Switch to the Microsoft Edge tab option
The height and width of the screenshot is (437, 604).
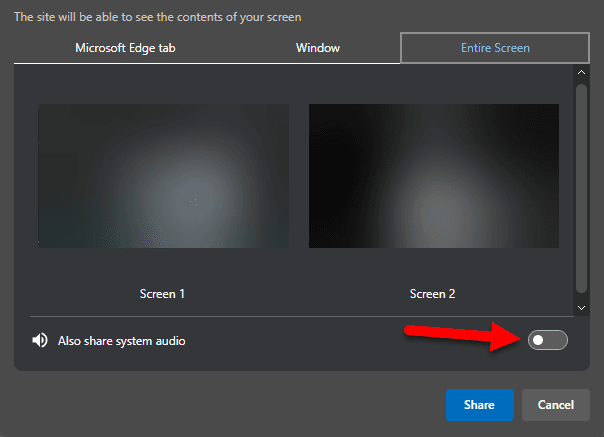pyautogui.click(x=125, y=48)
